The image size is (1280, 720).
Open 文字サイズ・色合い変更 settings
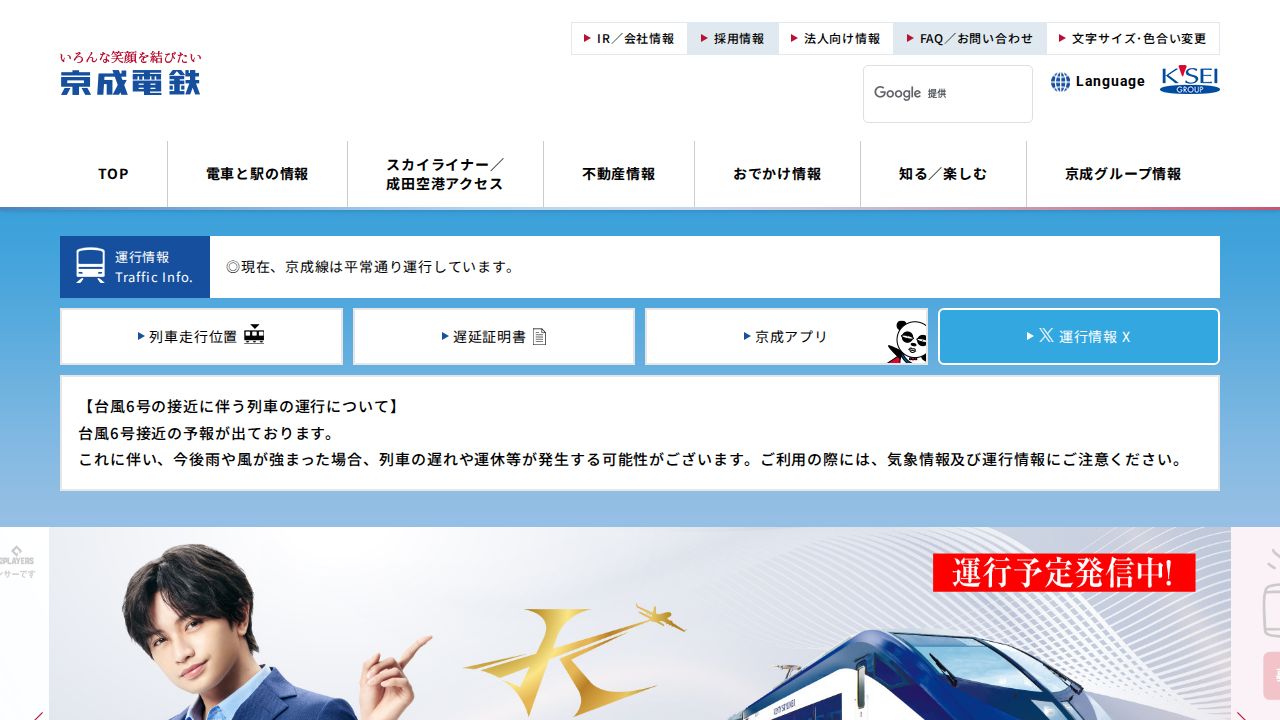[1133, 38]
